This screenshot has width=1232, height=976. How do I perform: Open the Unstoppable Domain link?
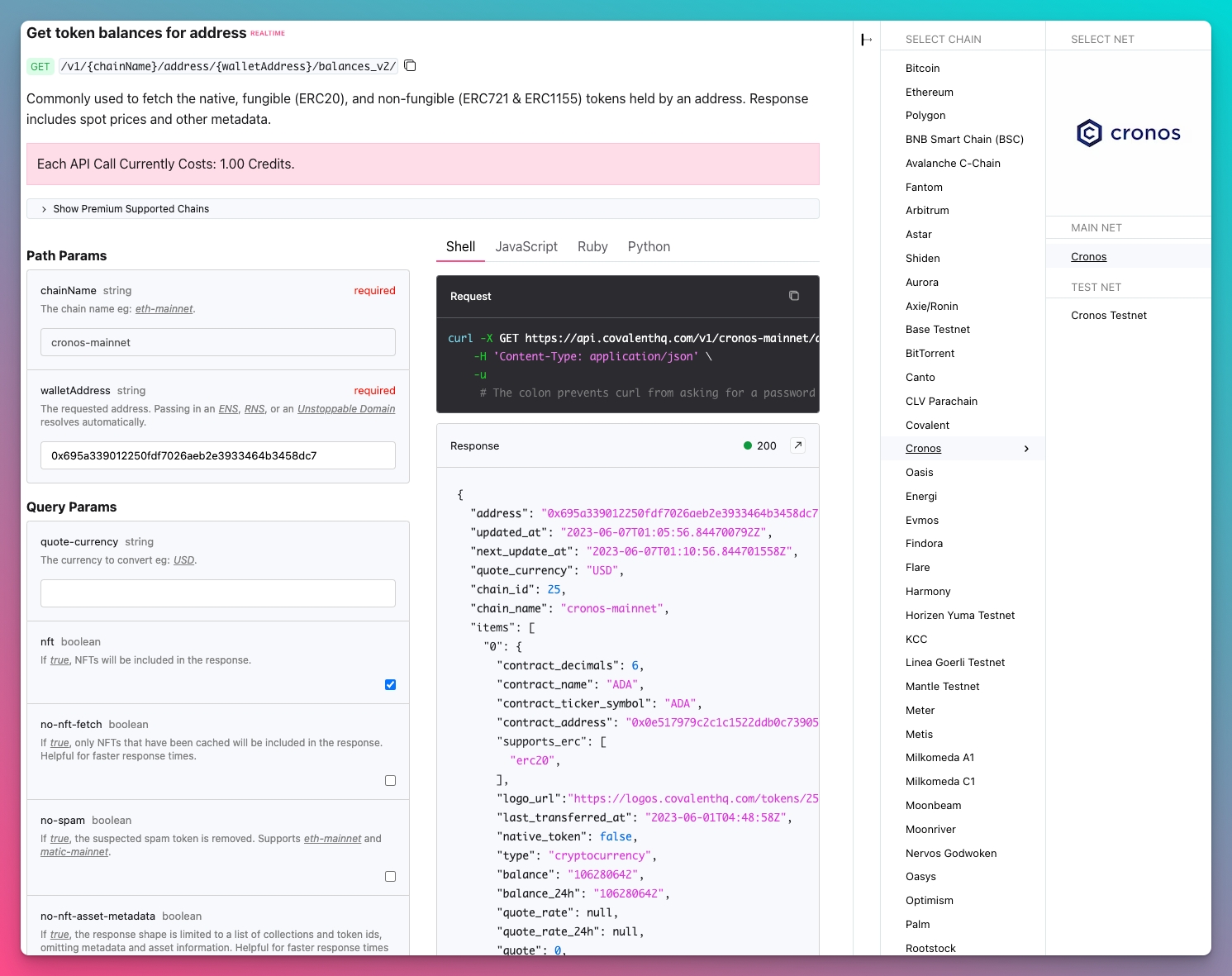coord(346,409)
